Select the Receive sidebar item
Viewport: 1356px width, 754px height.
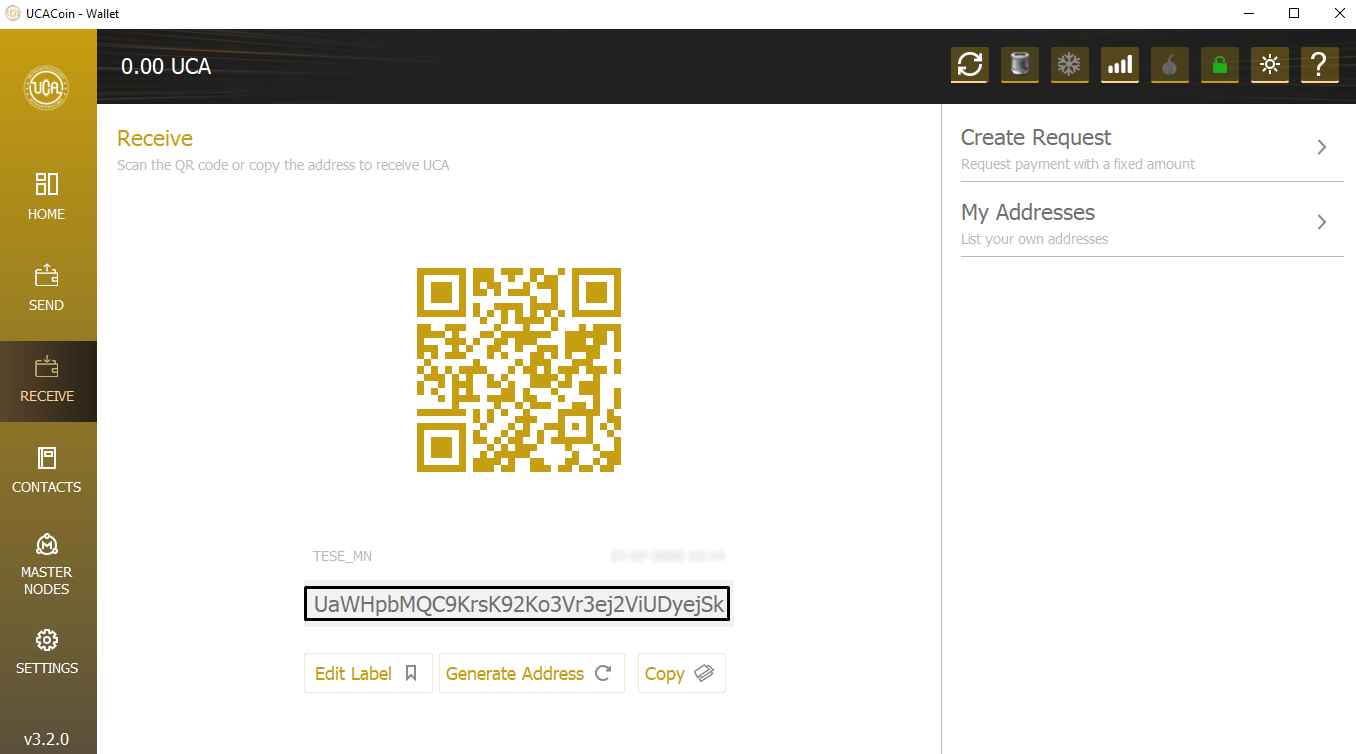(x=47, y=380)
